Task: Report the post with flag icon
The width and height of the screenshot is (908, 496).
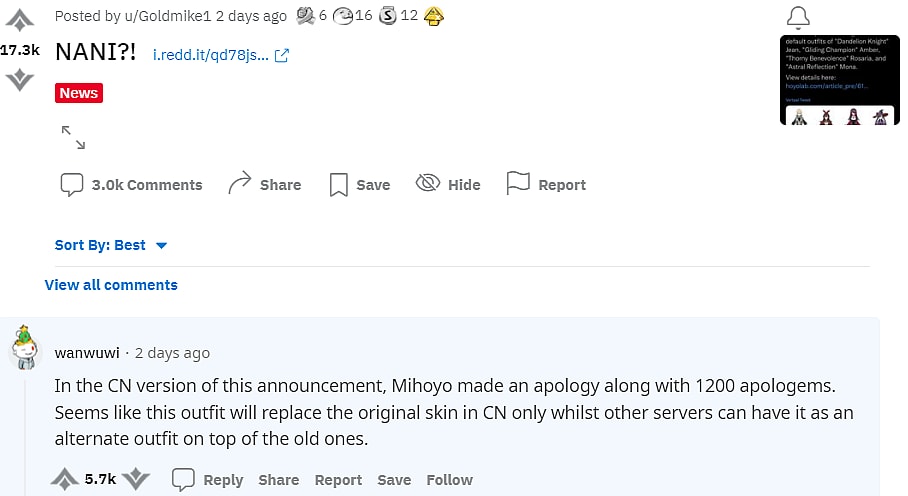Action: (x=546, y=185)
